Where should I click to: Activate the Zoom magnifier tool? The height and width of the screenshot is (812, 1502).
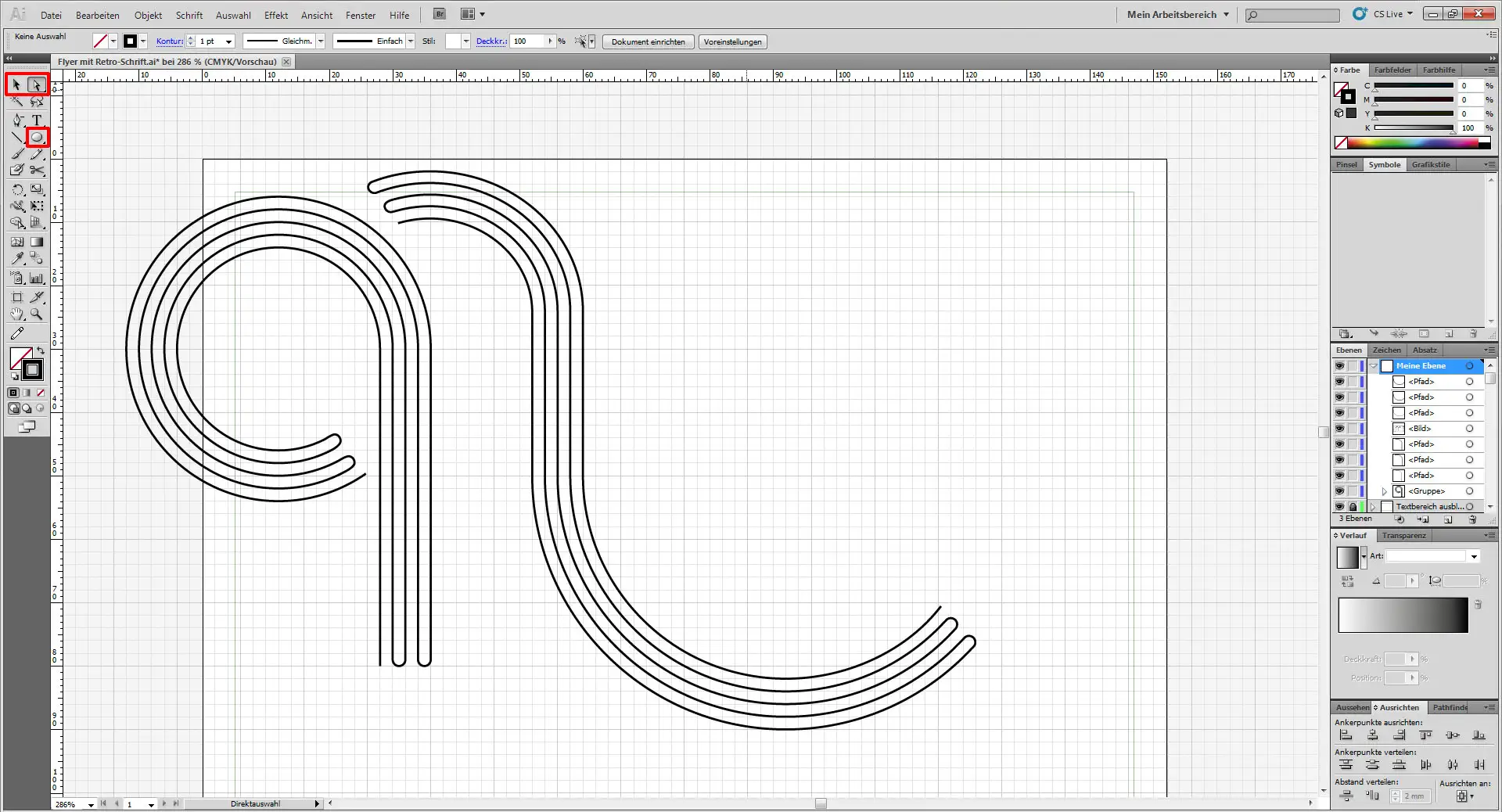point(37,314)
